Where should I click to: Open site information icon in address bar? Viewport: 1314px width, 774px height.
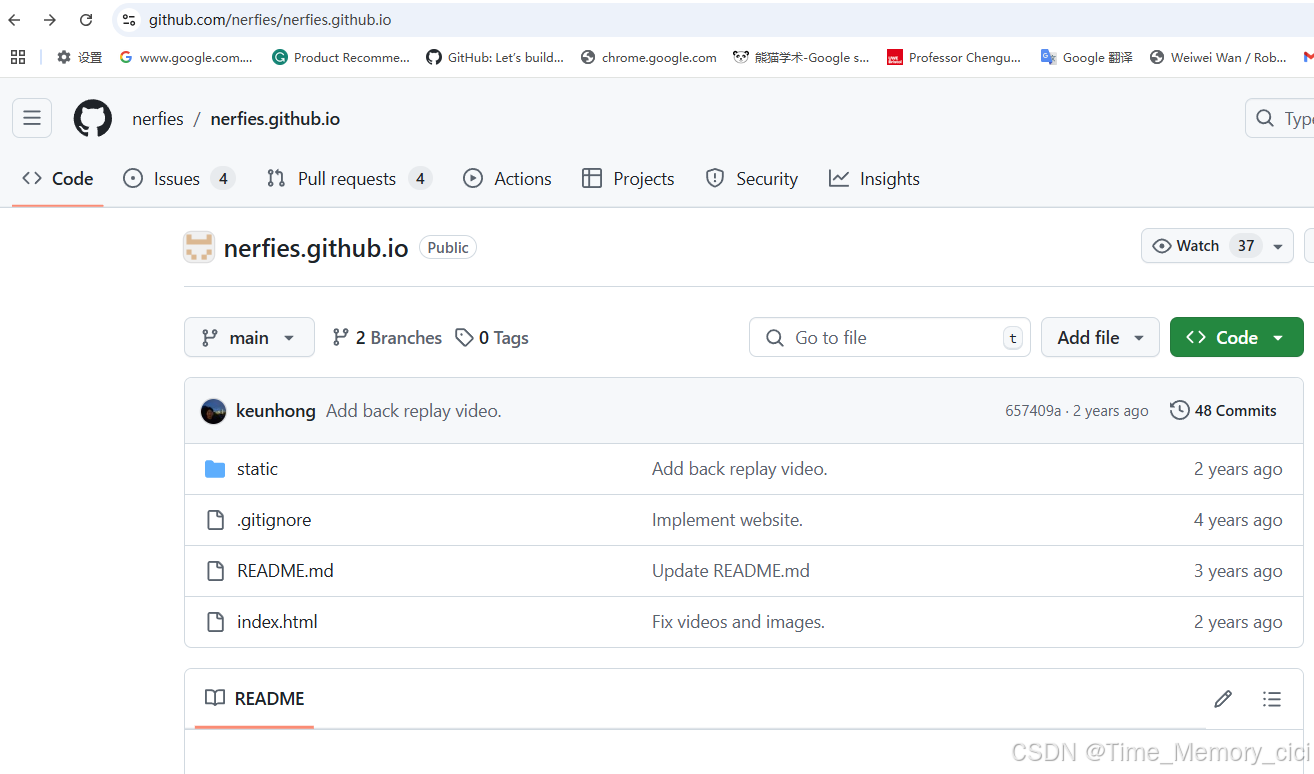(x=128, y=20)
